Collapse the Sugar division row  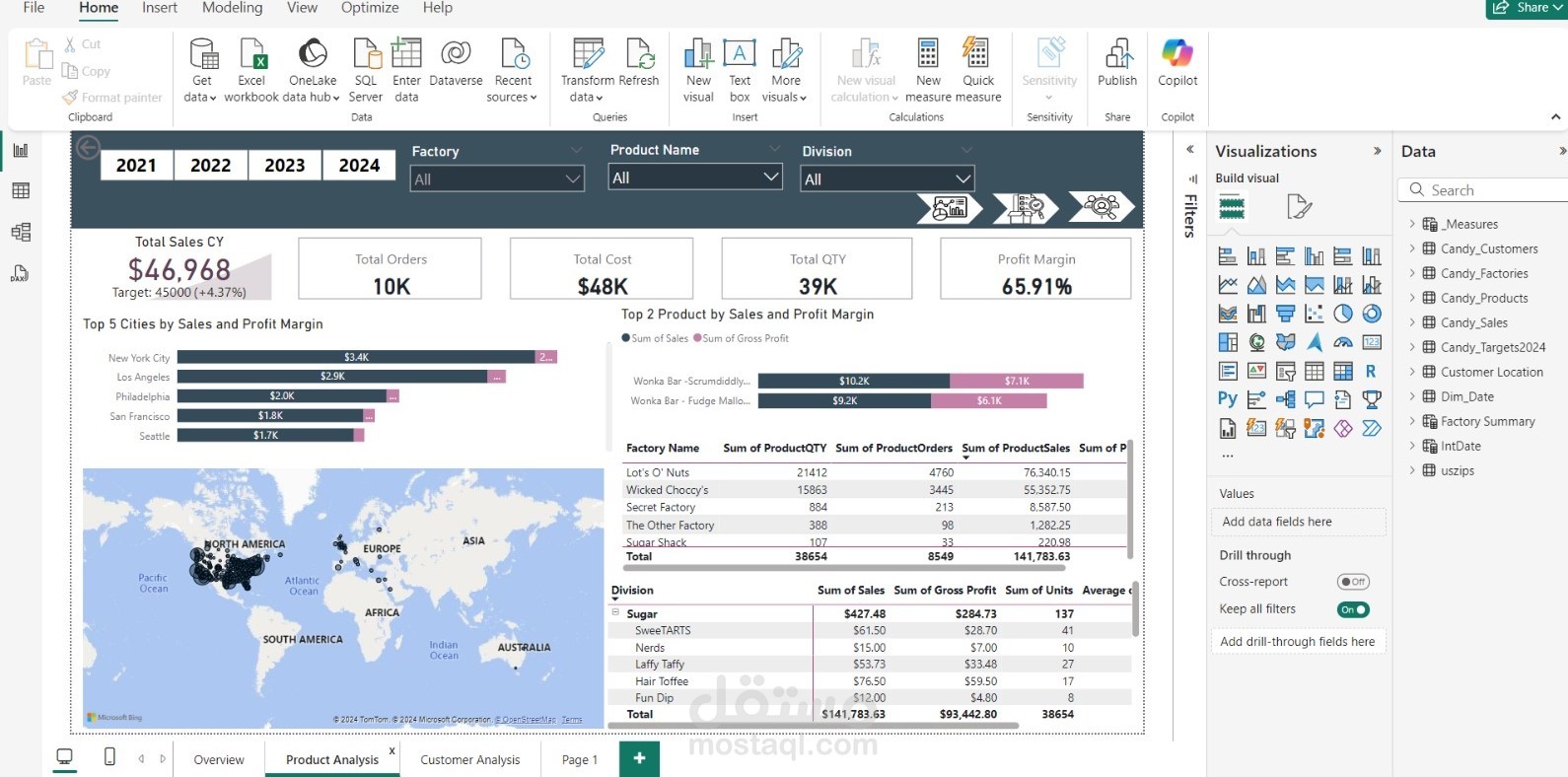click(x=615, y=612)
